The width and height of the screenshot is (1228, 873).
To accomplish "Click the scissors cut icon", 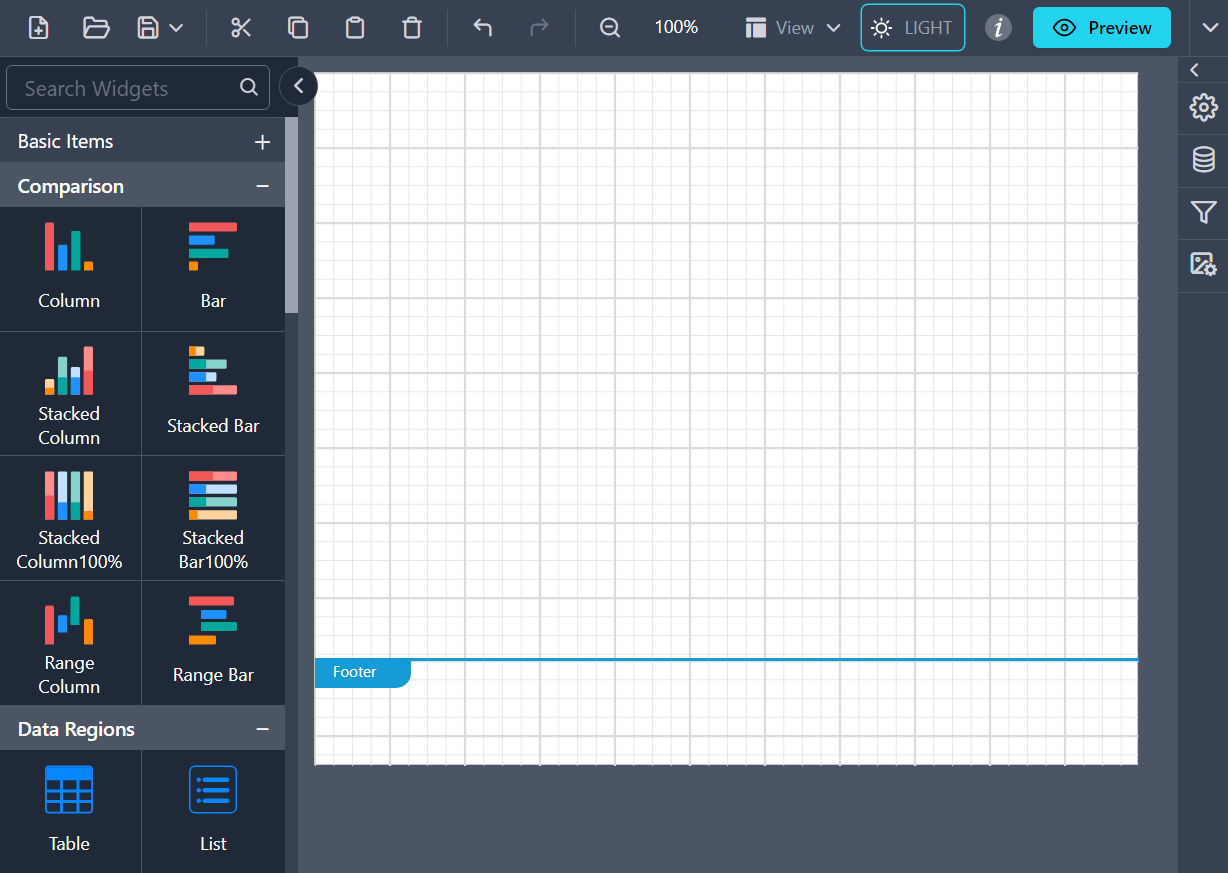I will pos(241,28).
